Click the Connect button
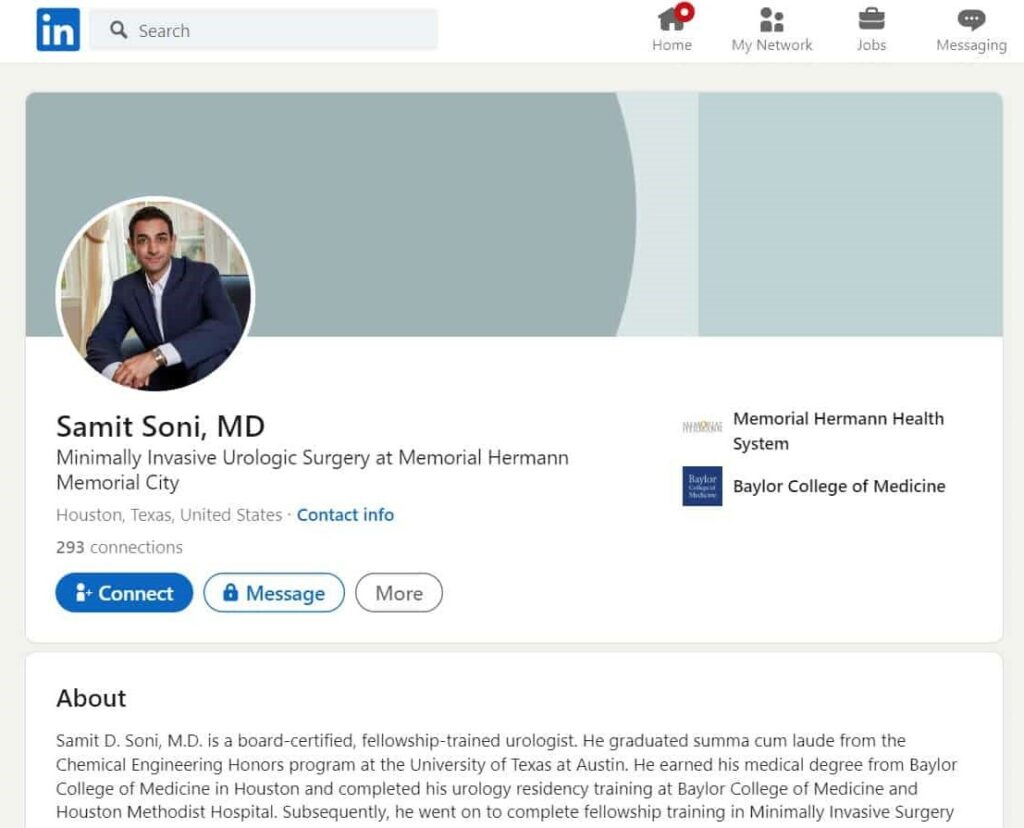 (x=124, y=593)
